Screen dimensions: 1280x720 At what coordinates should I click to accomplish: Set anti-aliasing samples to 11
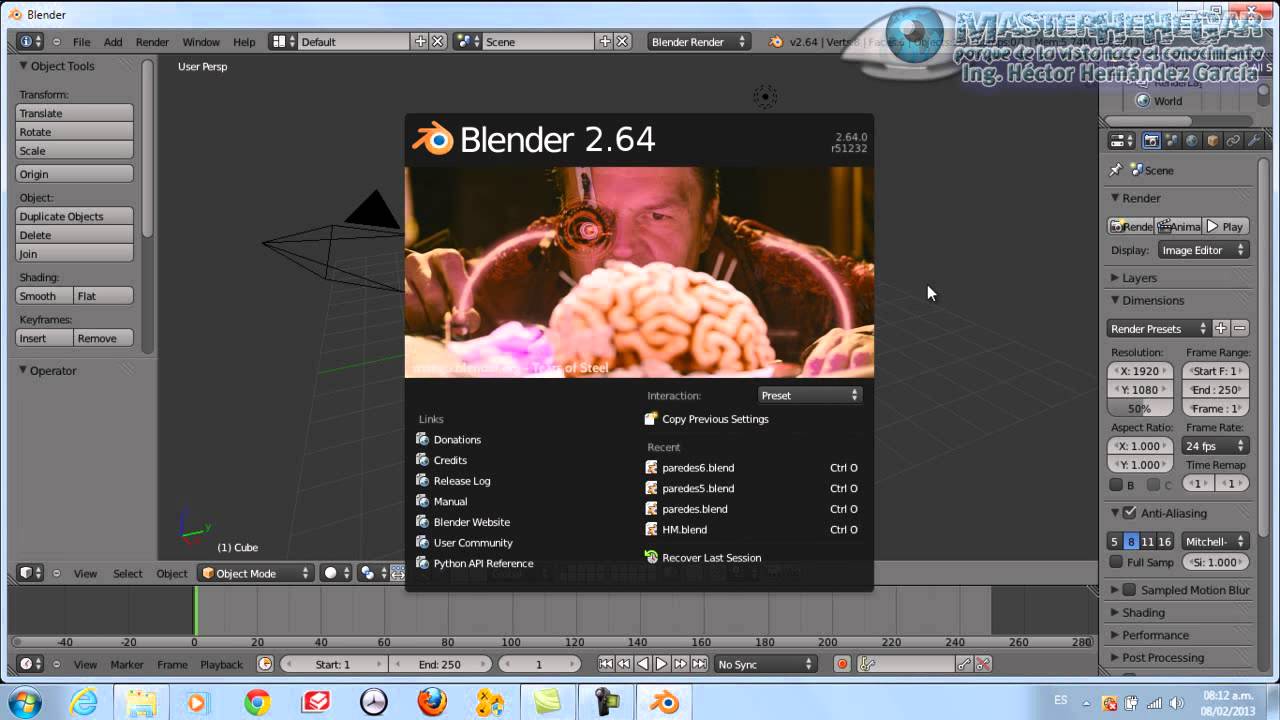(x=1147, y=541)
